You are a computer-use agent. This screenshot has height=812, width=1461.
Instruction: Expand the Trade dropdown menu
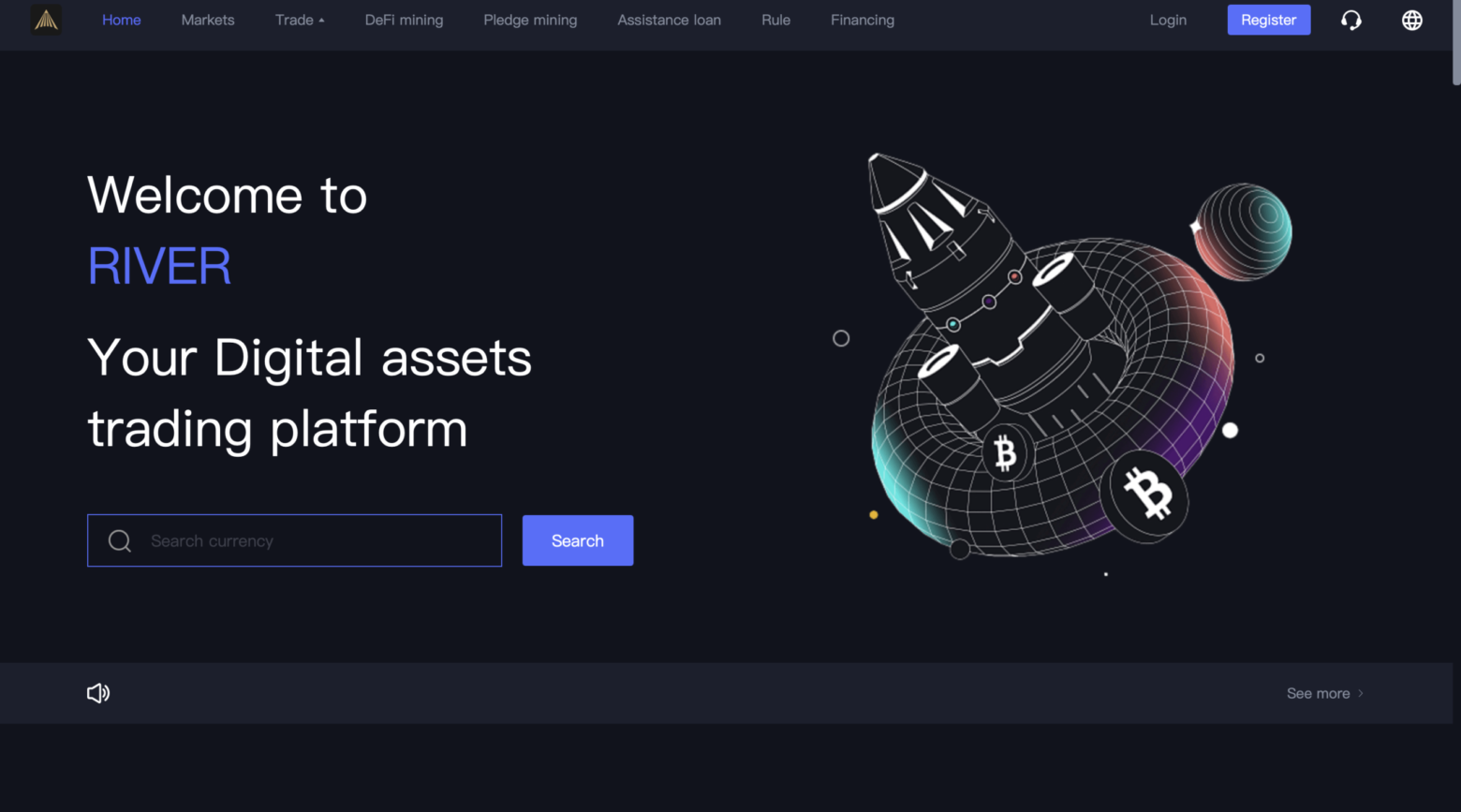(300, 20)
